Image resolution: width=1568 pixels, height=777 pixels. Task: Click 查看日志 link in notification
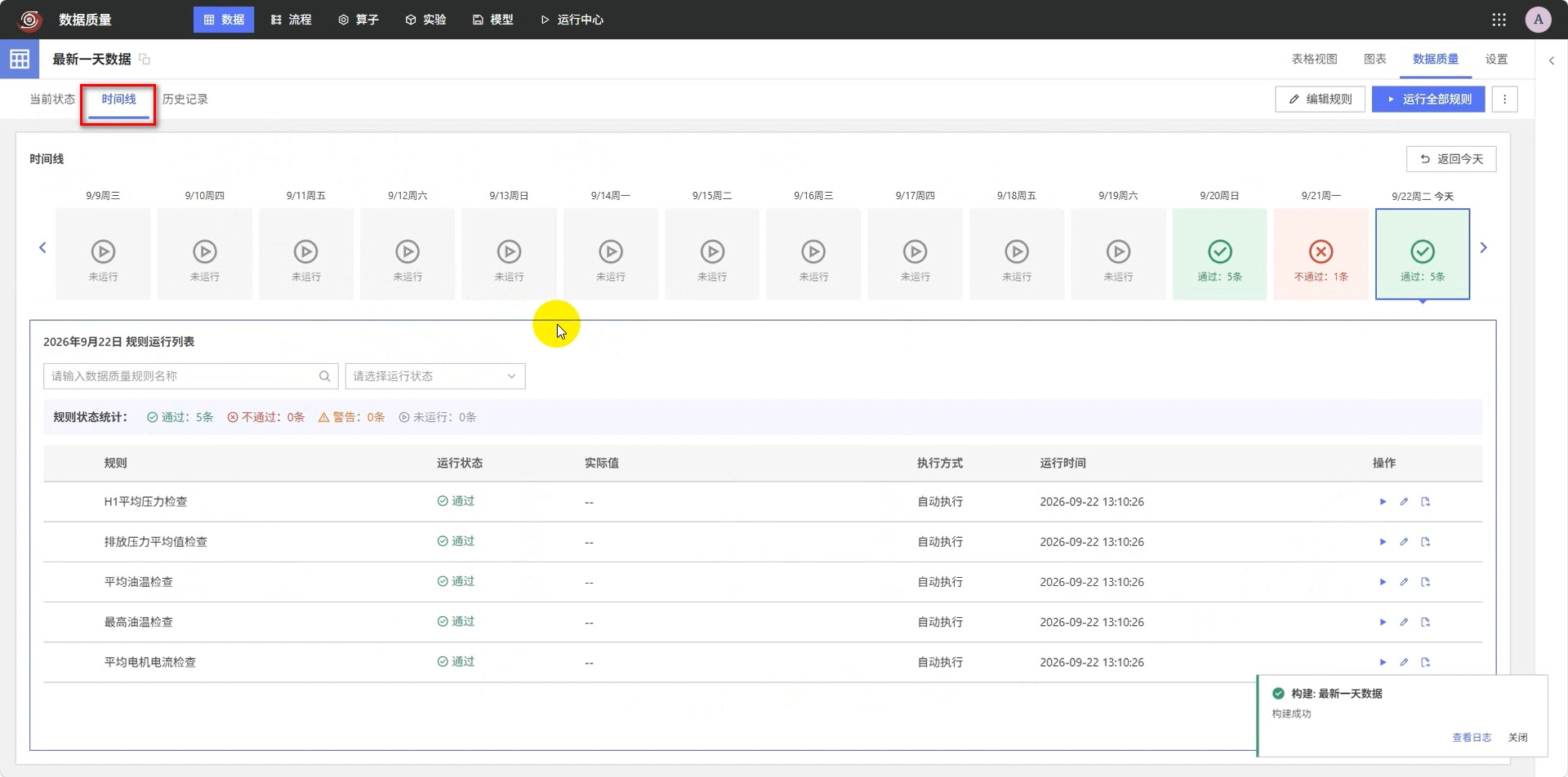pyautogui.click(x=1472, y=737)
